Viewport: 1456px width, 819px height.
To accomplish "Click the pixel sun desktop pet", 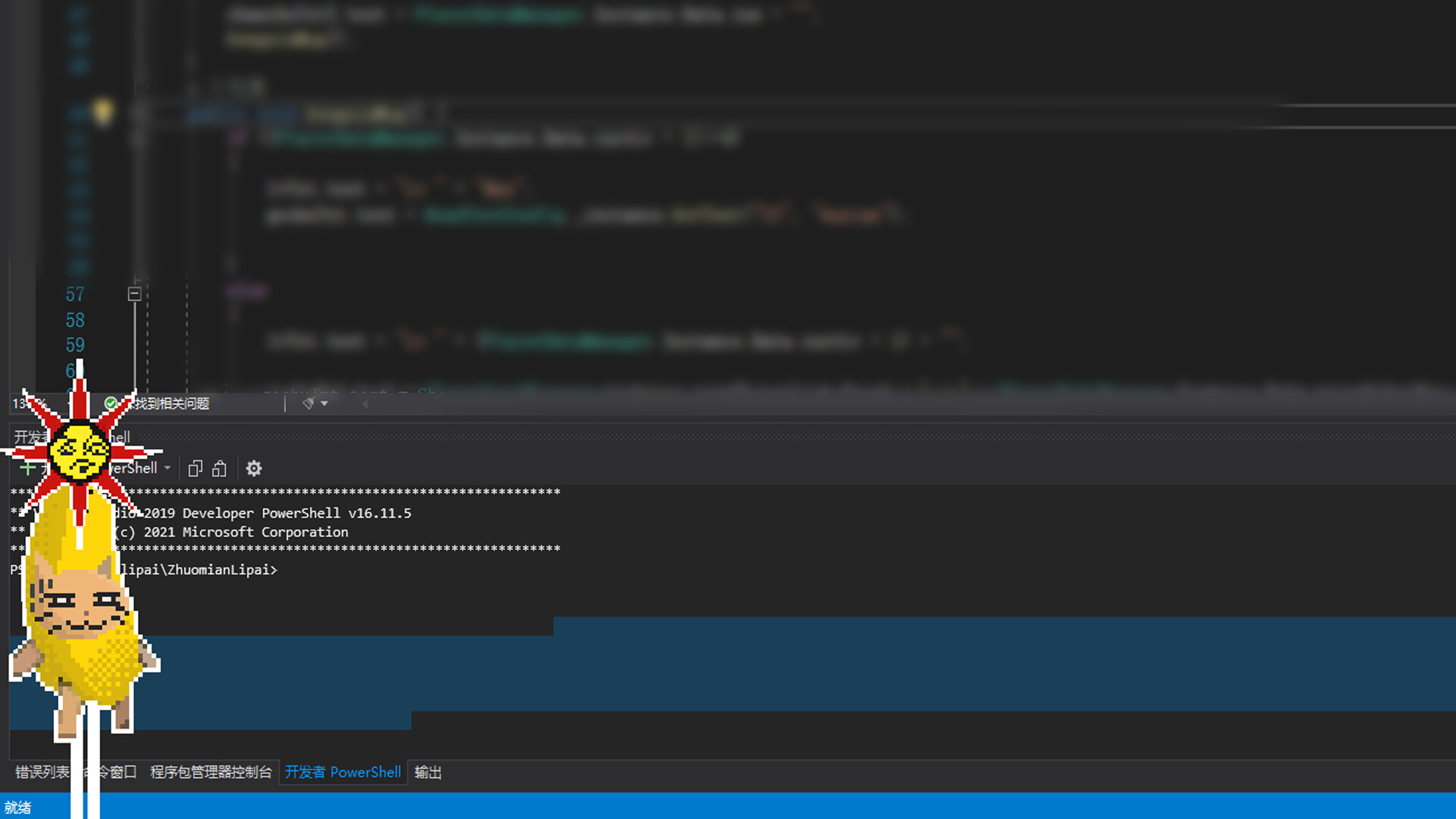I will [80, 450].
